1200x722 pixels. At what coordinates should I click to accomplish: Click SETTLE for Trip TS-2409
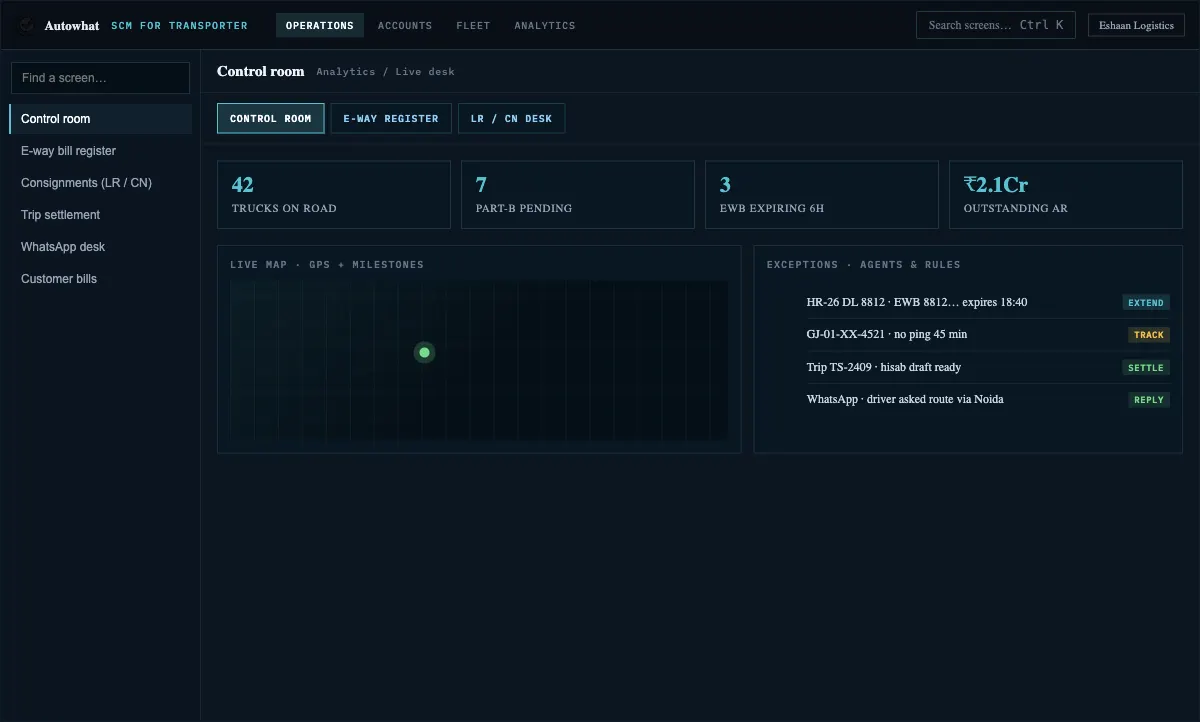(1146, 367)
